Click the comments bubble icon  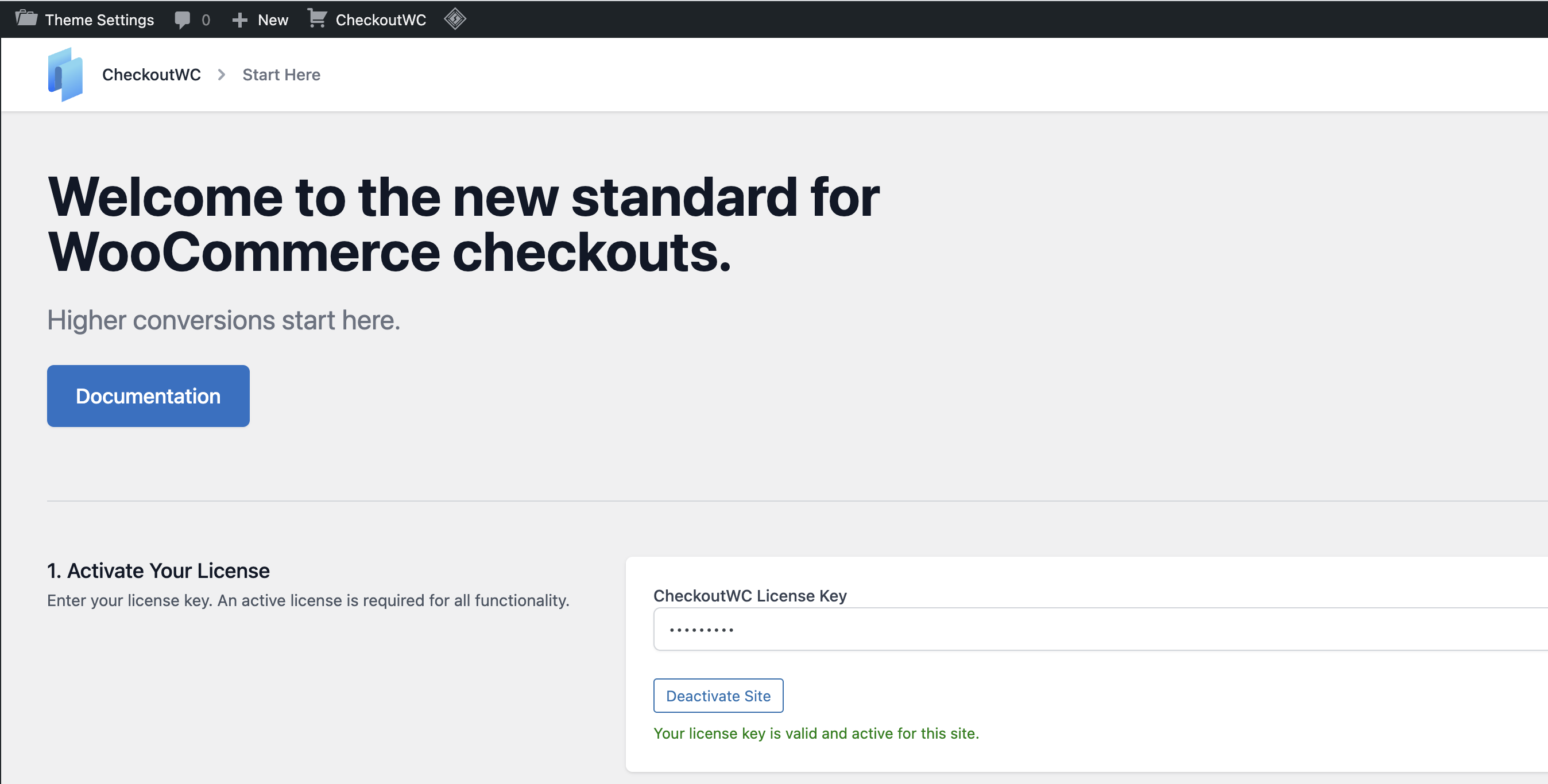pos(183,20)
